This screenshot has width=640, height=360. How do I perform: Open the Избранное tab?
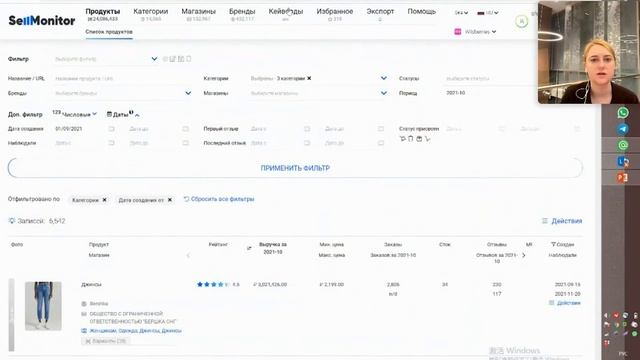335,12
